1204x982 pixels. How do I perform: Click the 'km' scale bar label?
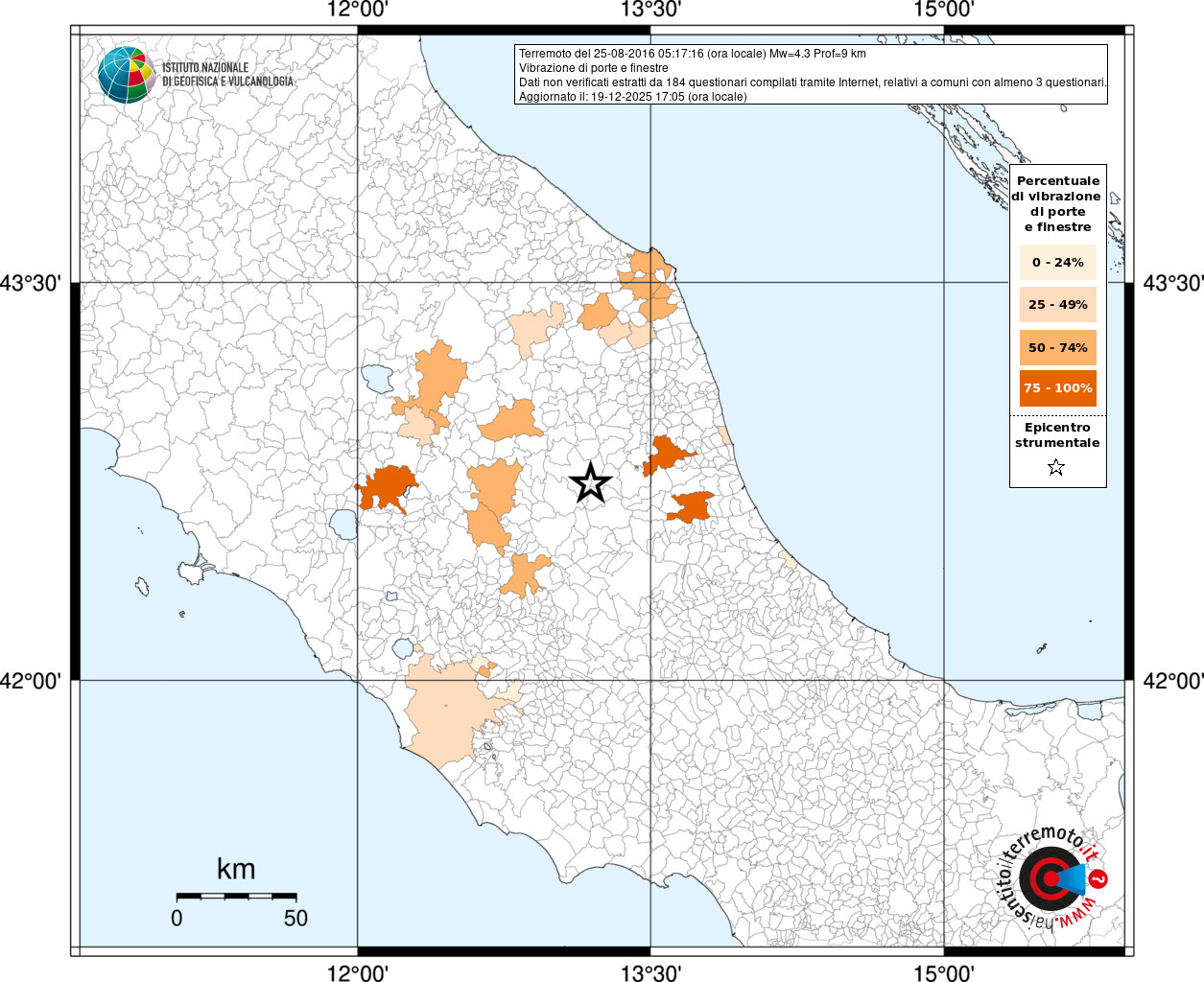(x=236, y=869)
